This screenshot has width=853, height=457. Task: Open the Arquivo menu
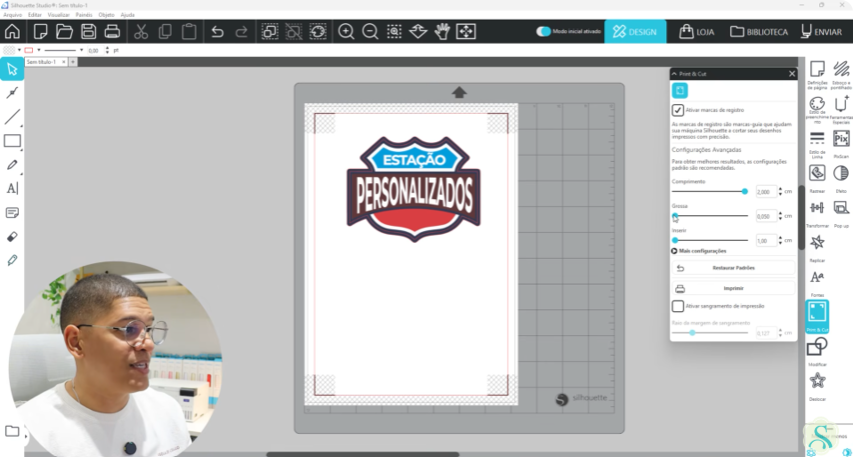coord(13,15)
